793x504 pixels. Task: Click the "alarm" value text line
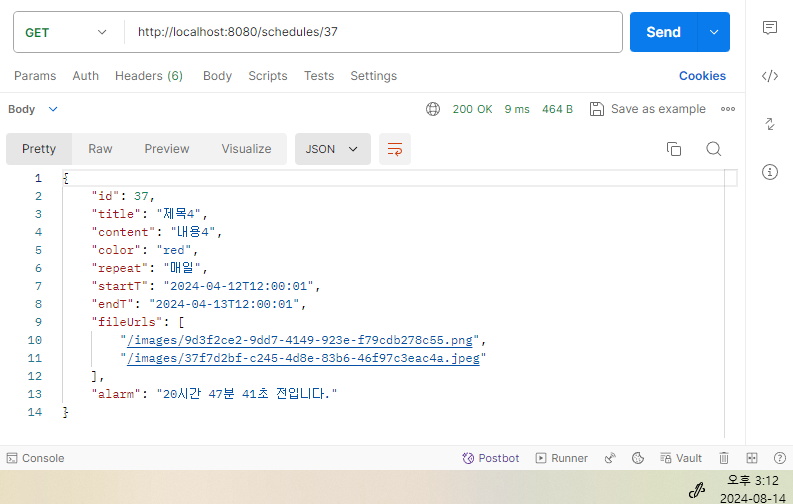click(247, 394)
